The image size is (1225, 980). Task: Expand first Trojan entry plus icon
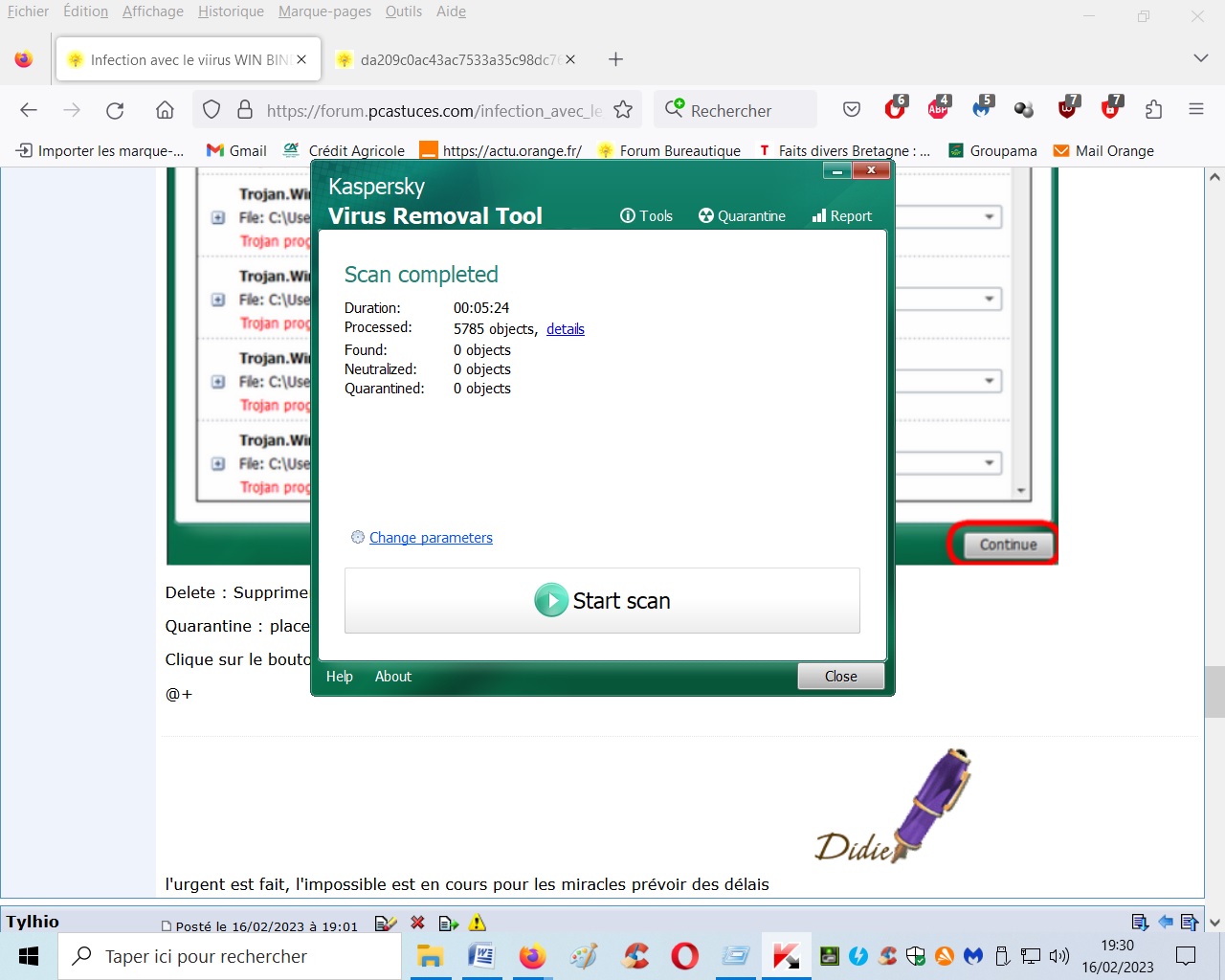(x=218, y=217)
